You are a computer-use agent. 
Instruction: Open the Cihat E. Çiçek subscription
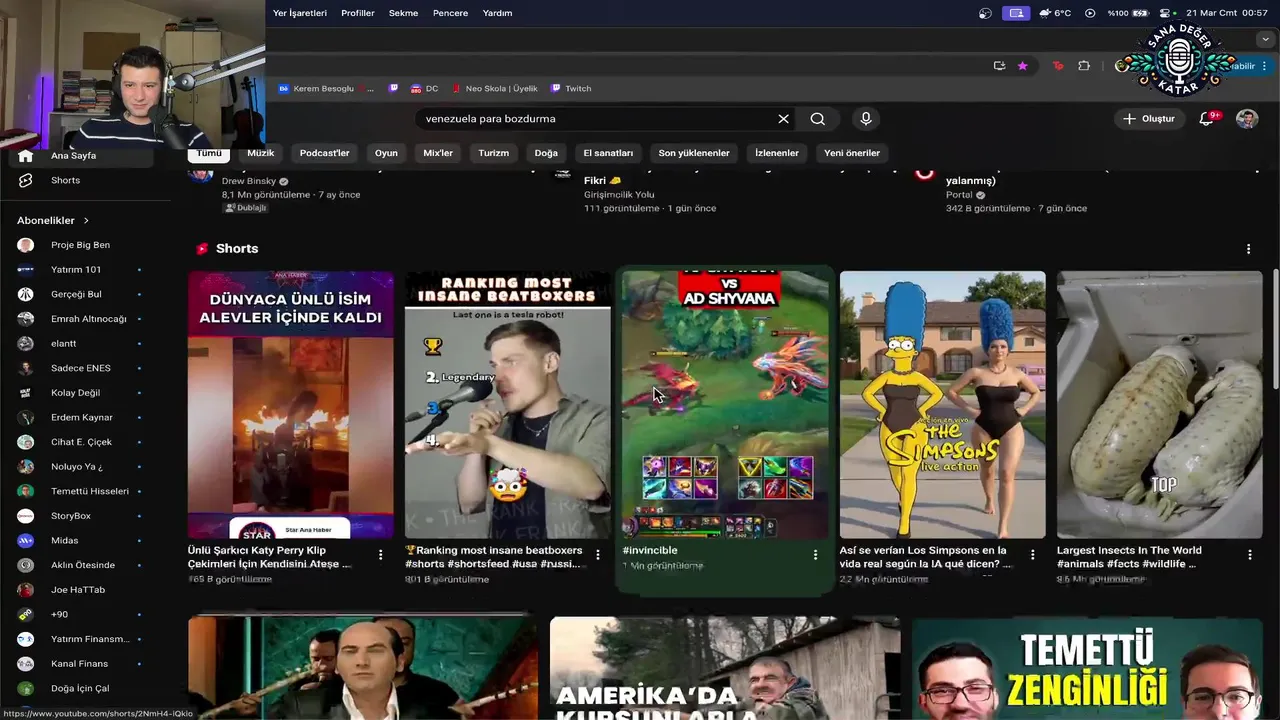coord(80,442)
